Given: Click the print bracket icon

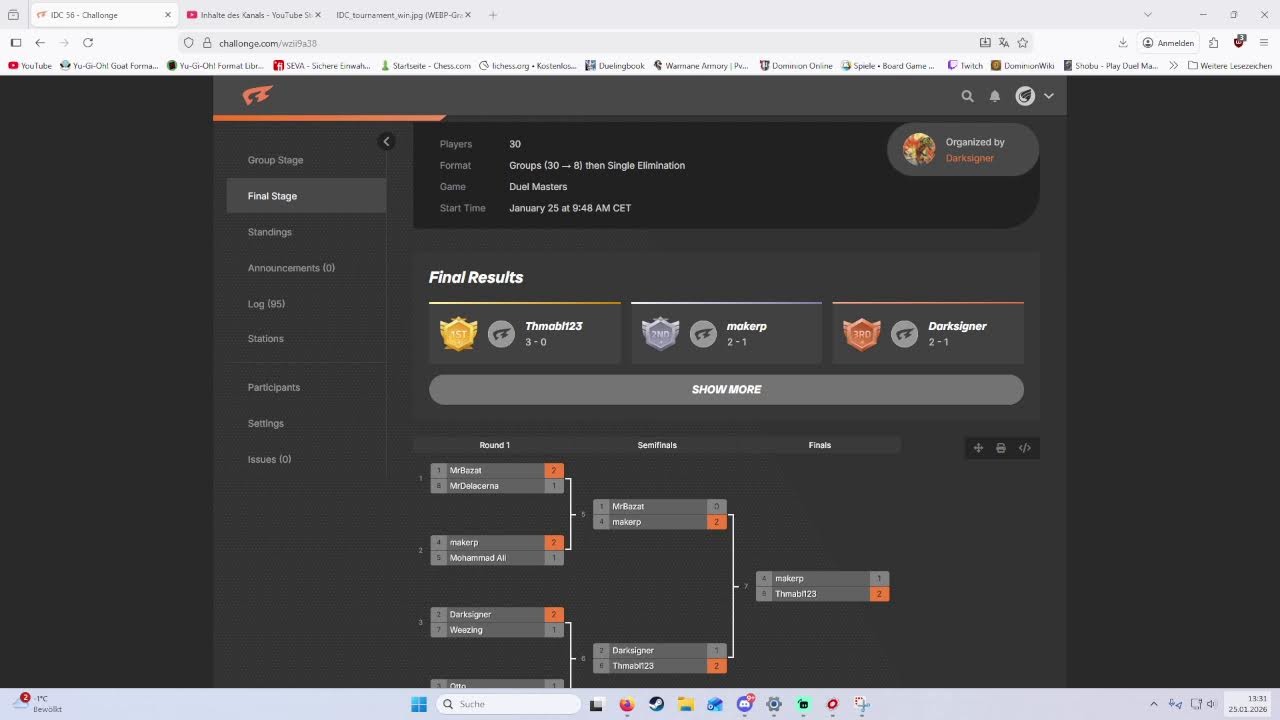Looking at the screenshot, I should click(x=1001, y=448).
